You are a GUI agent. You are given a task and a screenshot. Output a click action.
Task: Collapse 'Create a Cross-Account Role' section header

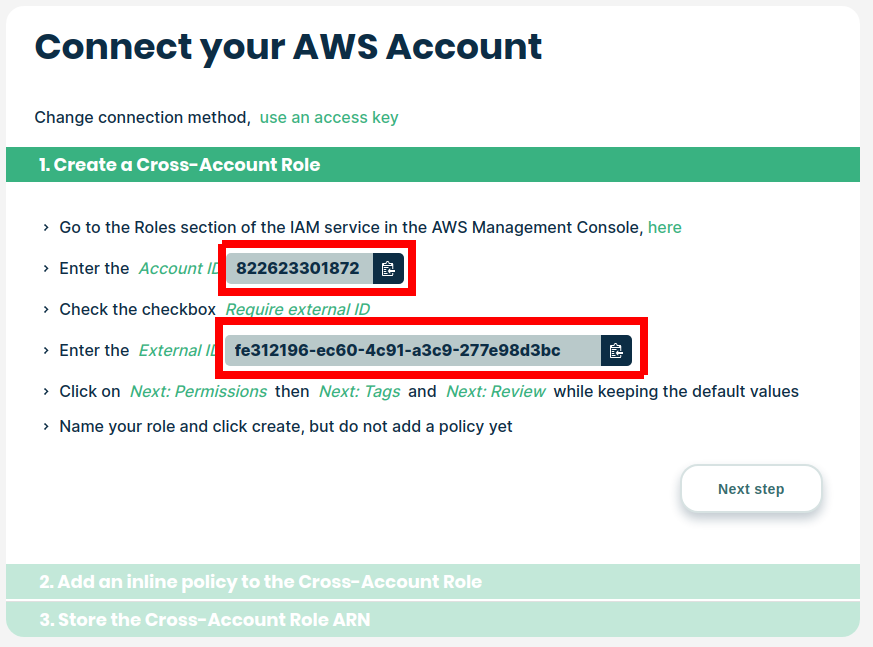click(x=180, y=164)
